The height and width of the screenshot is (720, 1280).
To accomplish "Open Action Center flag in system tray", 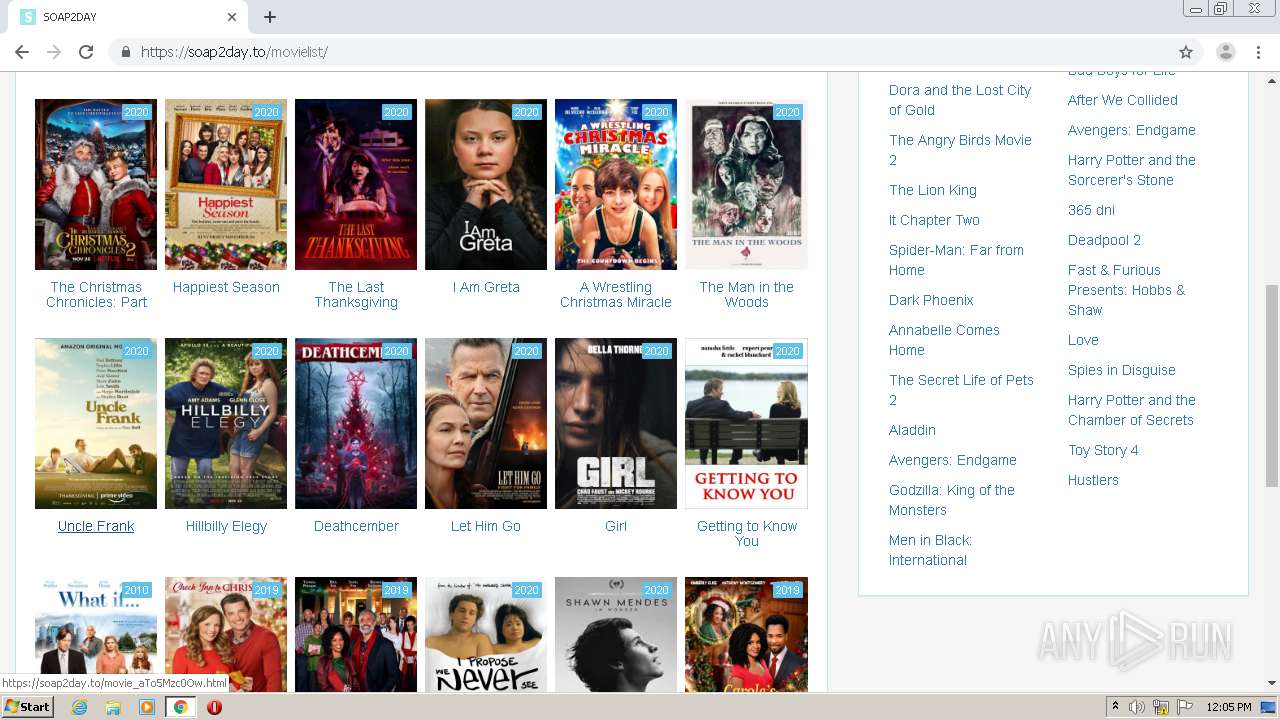I will point(1185,707).
